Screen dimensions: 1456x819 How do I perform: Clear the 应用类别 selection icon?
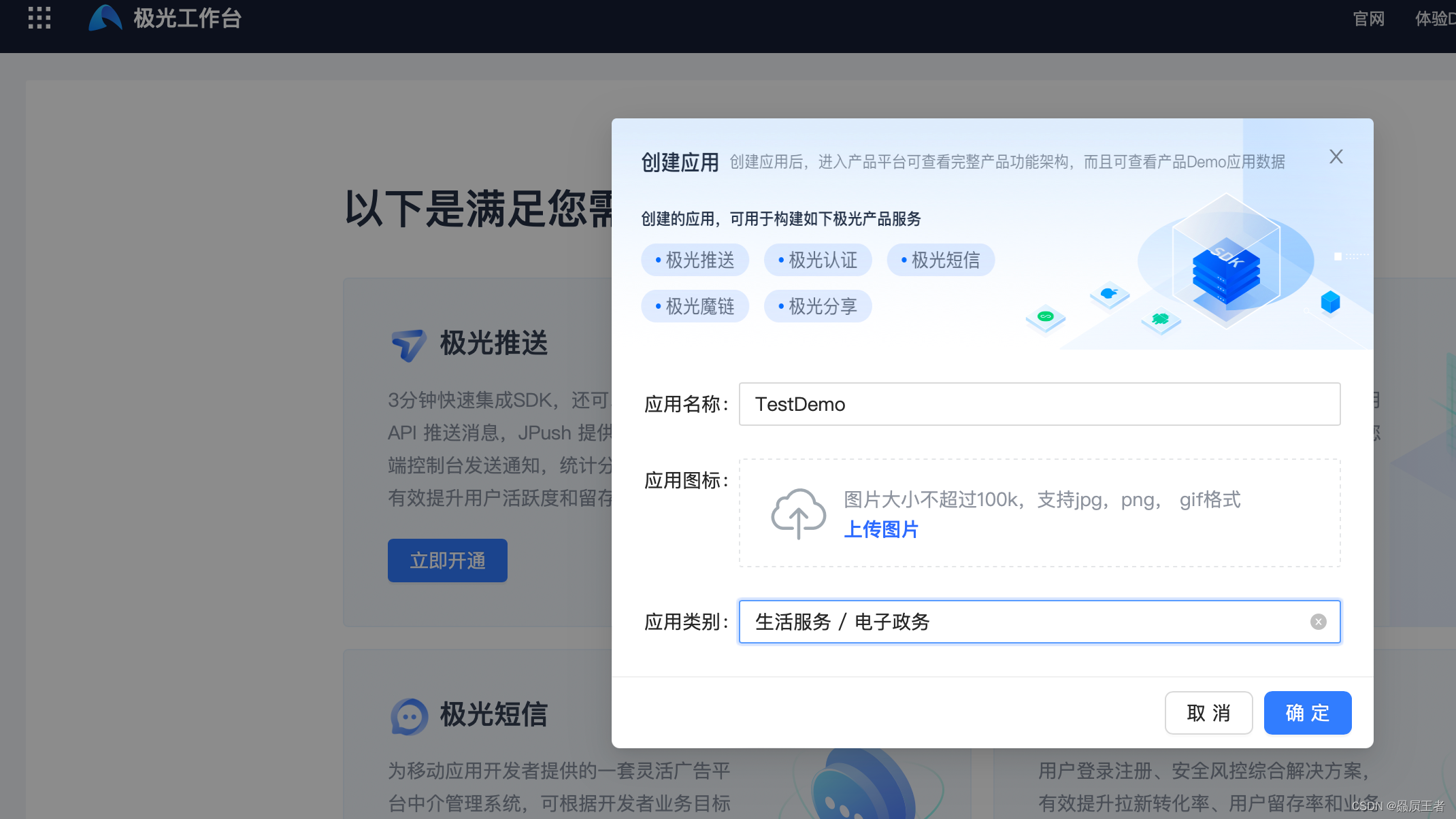(1318, 622)
